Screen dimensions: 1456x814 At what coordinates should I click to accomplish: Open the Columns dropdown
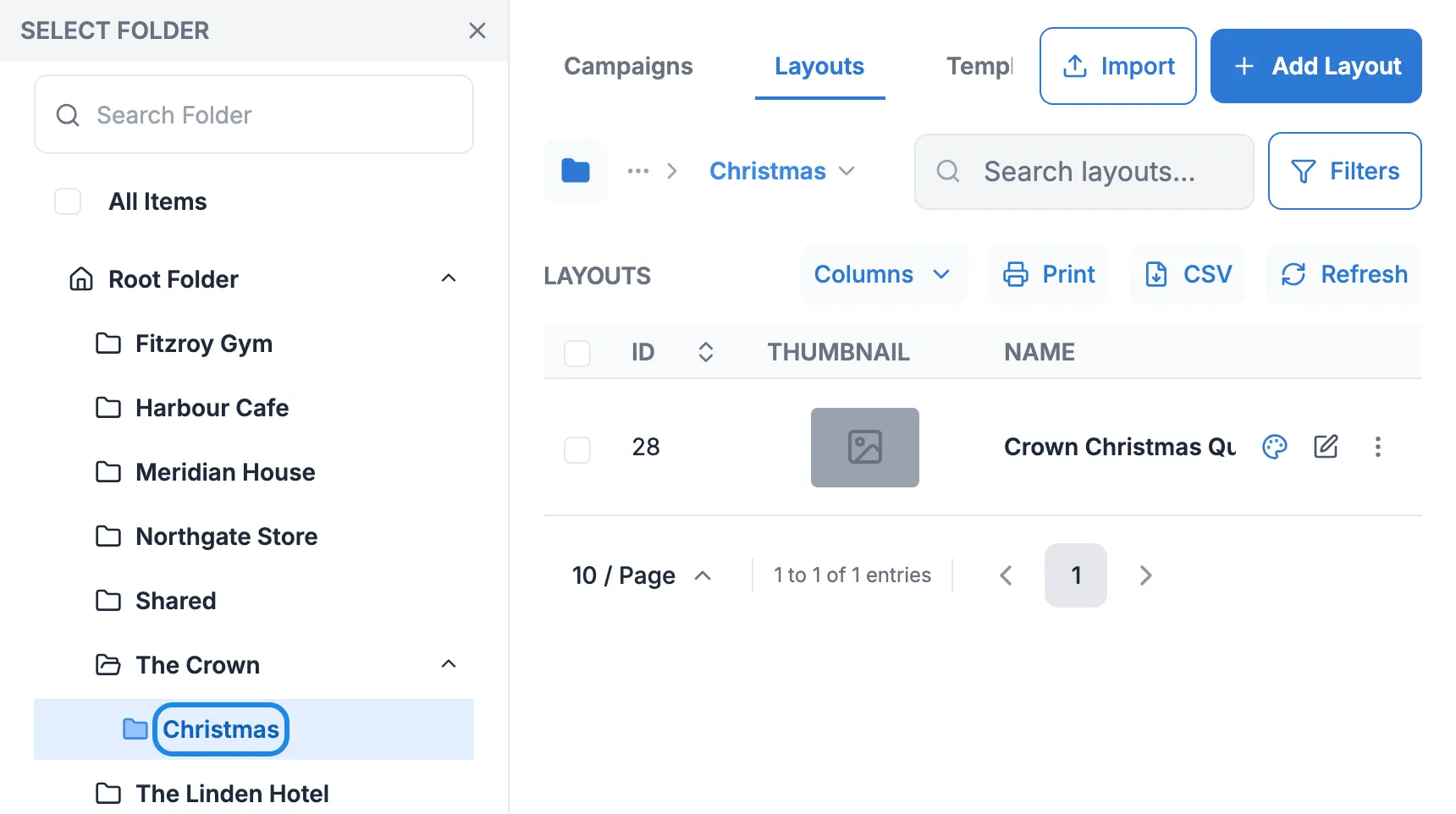coord(884,274)
